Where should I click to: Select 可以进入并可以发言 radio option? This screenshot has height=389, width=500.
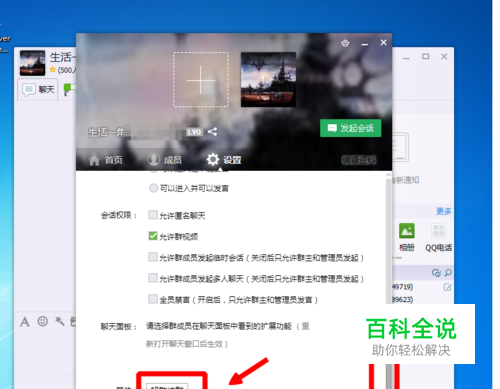153,188
